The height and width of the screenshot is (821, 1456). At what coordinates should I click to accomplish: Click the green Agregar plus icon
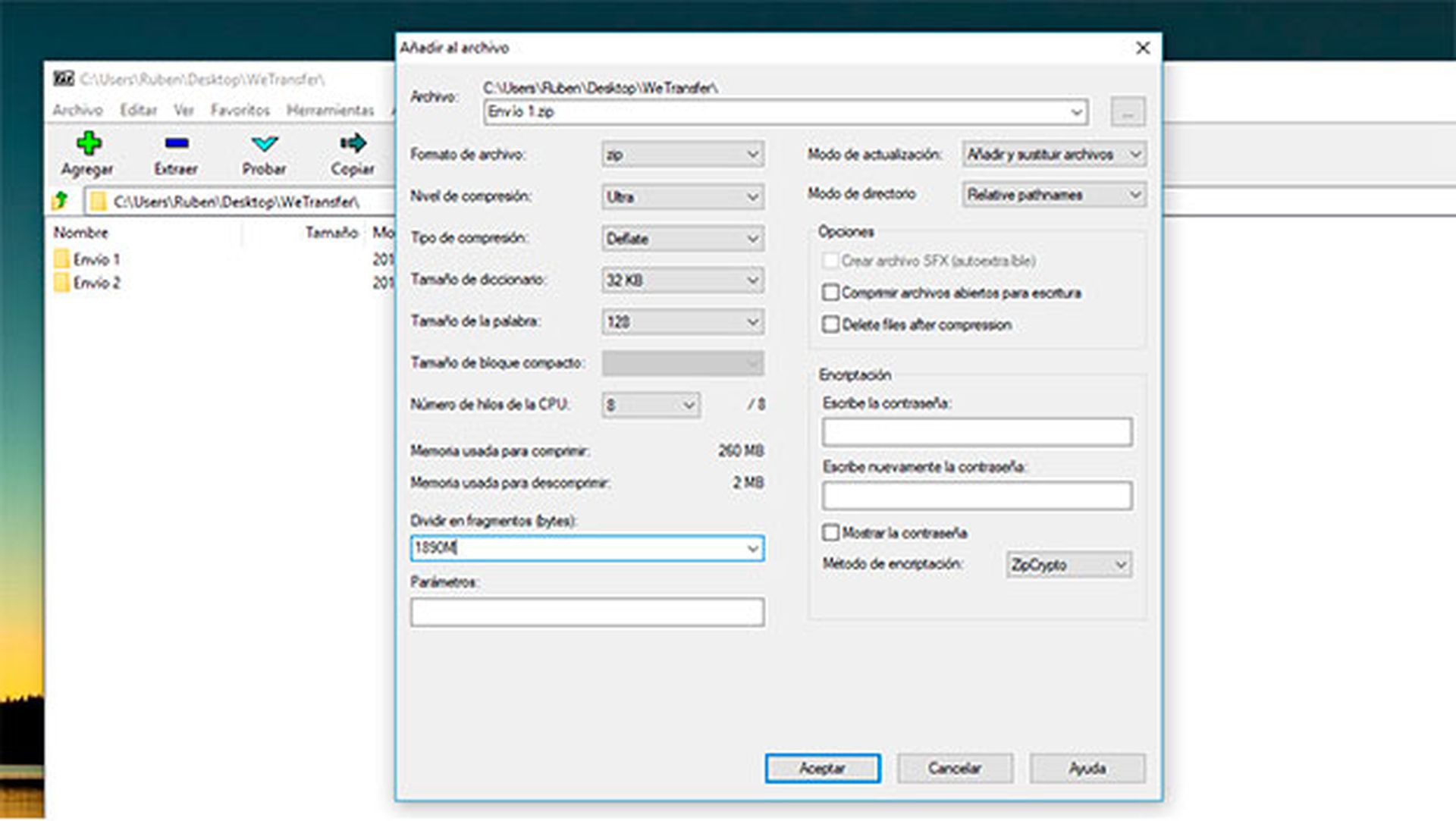coord(89,143)
